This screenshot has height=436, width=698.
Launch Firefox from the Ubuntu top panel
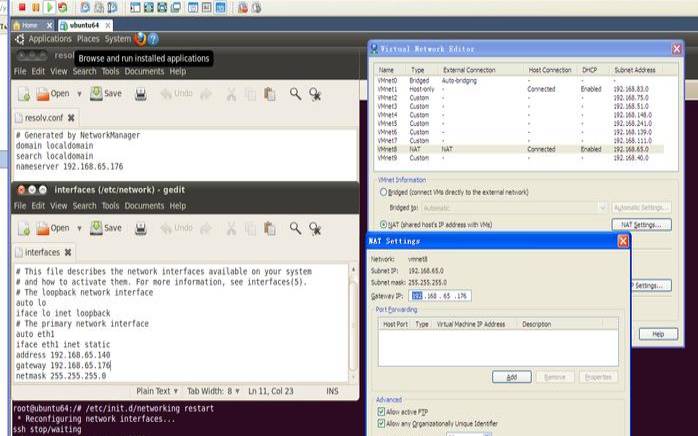point(140,39)
